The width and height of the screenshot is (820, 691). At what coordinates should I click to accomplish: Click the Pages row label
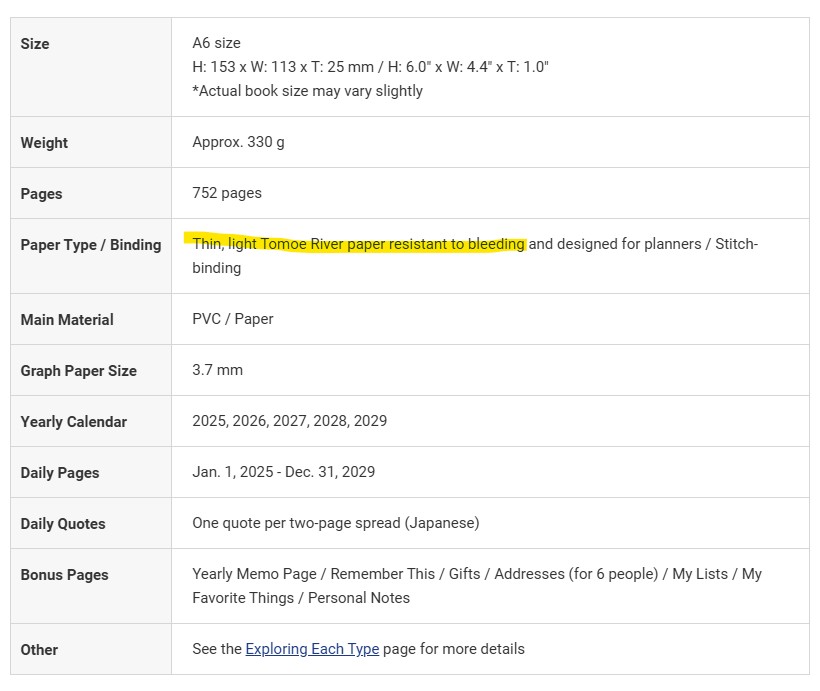(x=41, y=194)
